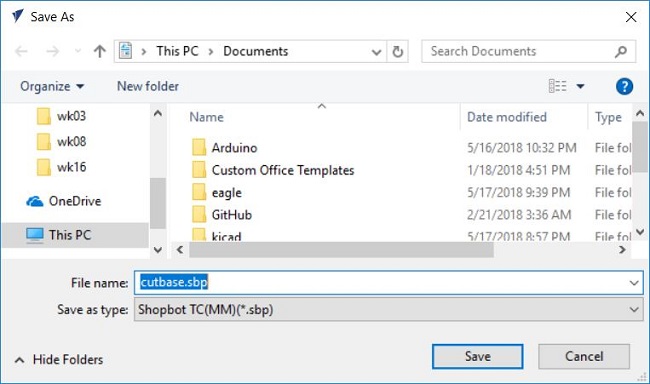Open the blue Help question mark
650x384 pixels.
tap(624, 86)
